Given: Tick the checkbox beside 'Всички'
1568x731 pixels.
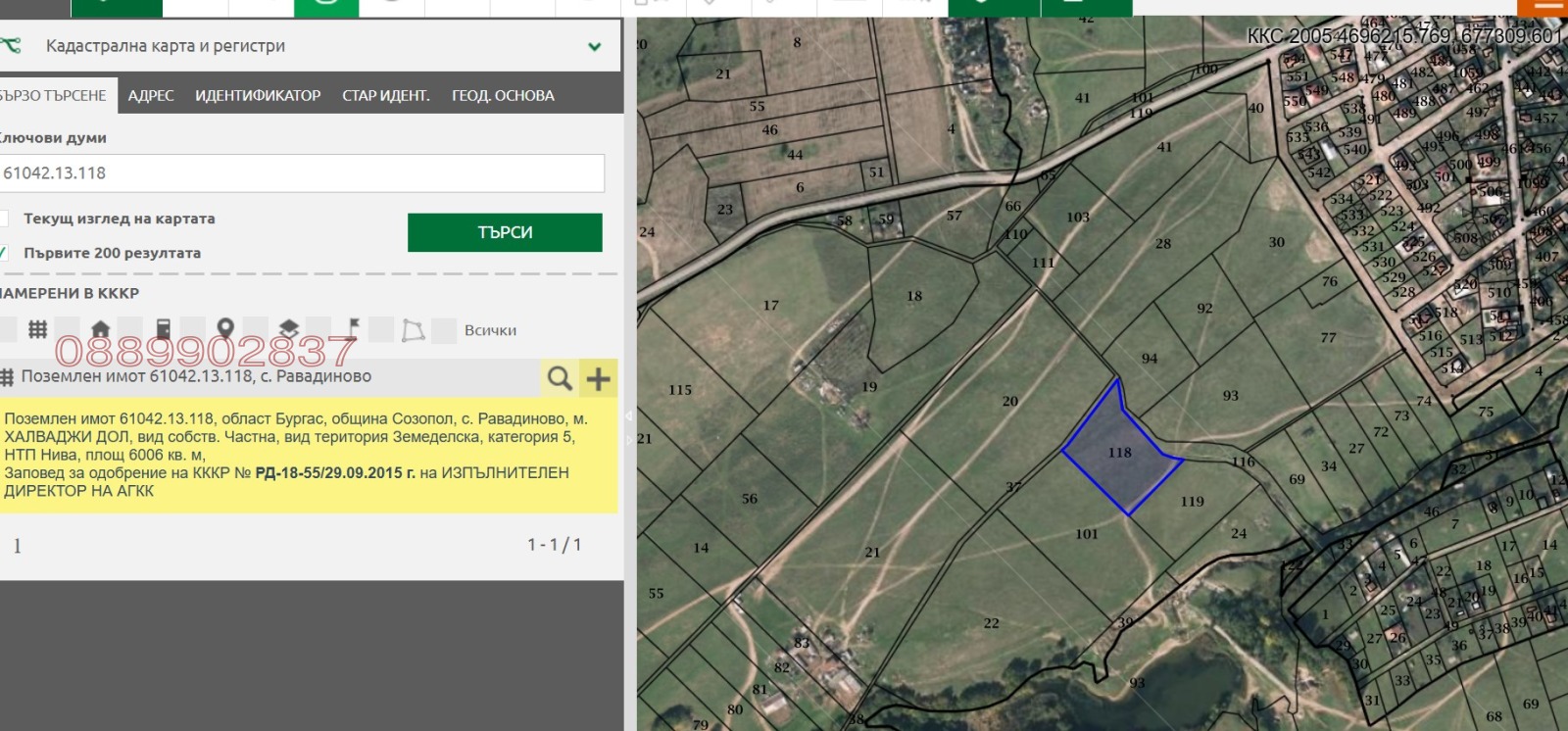Looking at the screenshot, I should pos(445,330).
